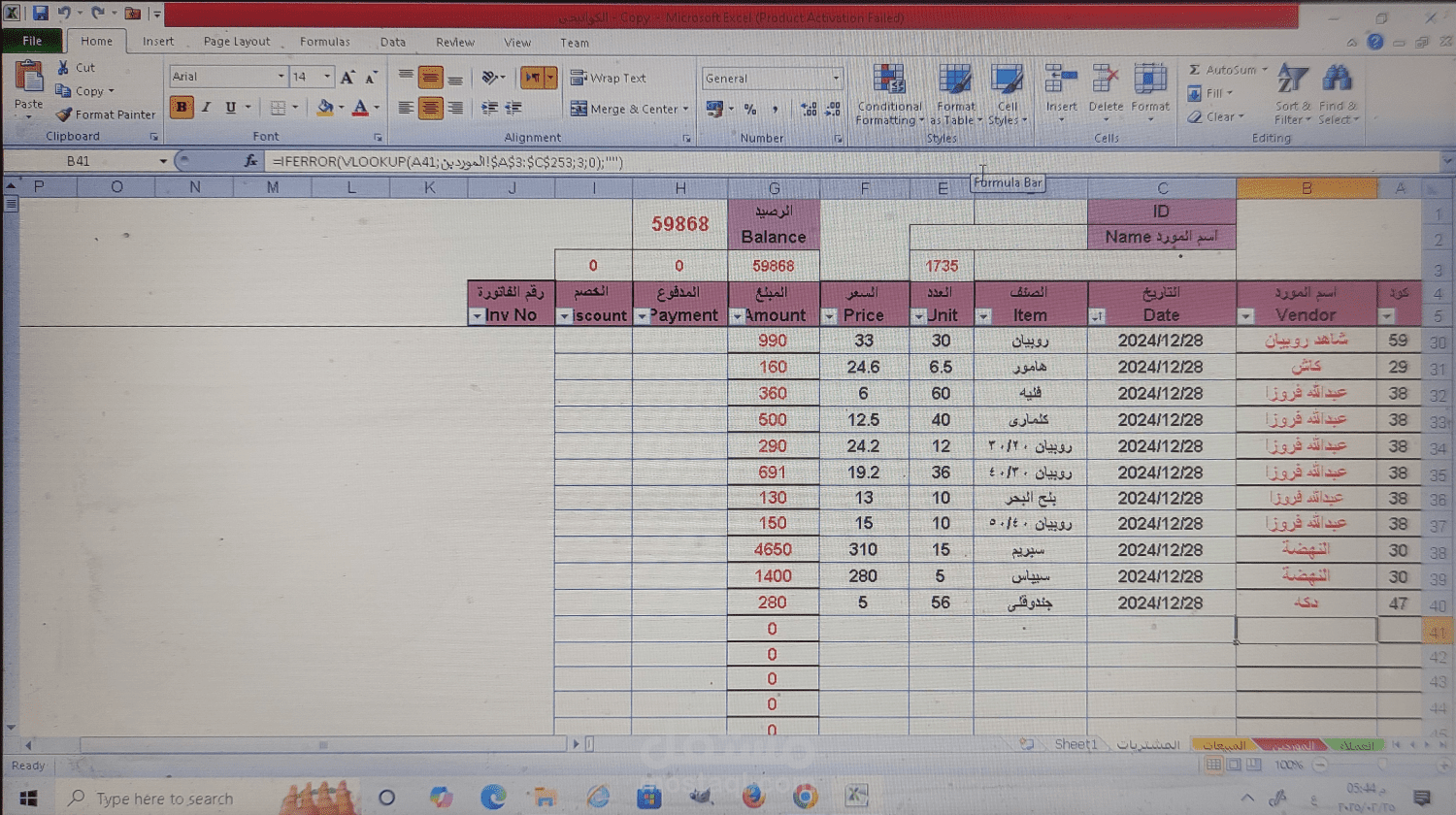
Task: Open the Item column filter dropdown
Action: point(983,316)
